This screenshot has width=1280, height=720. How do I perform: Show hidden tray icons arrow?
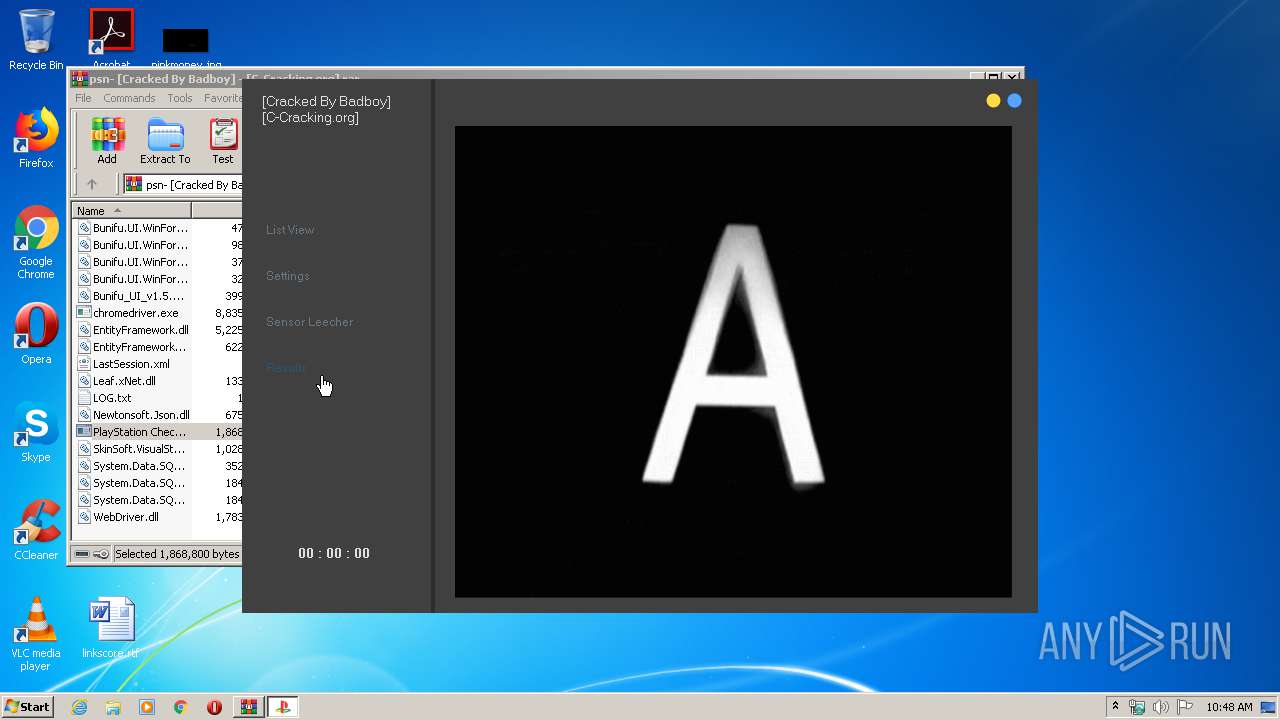click(1115, 707)
